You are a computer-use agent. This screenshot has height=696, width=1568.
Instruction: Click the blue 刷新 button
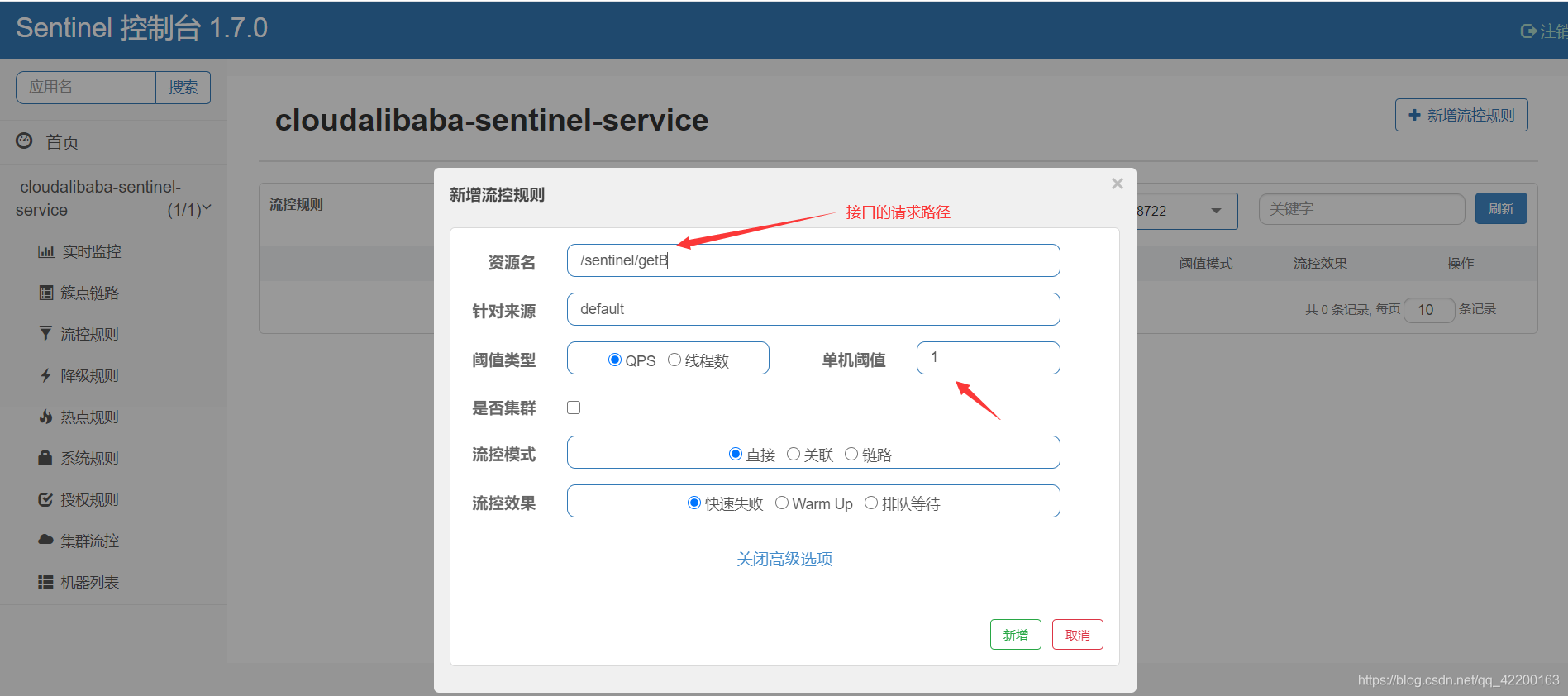coord(1500,208)
